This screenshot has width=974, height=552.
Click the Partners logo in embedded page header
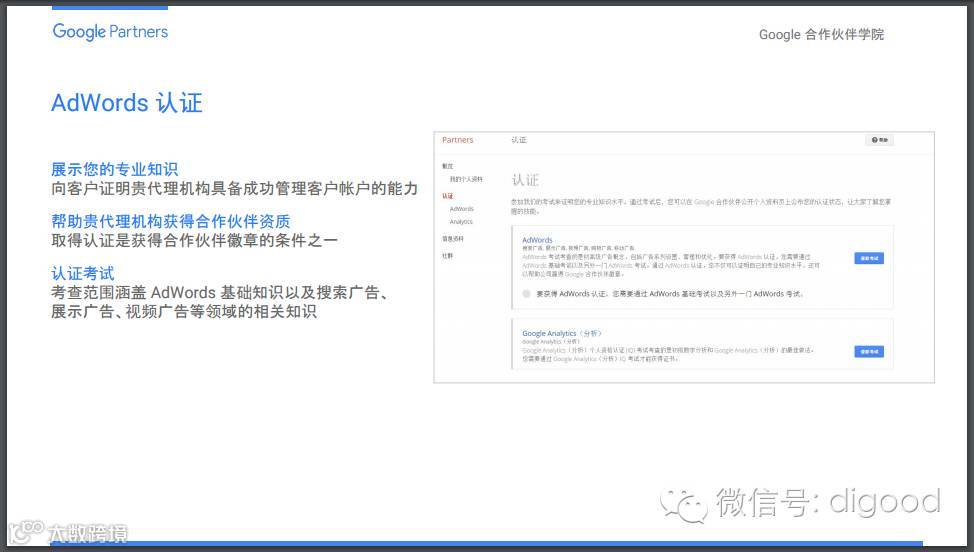point(458,140)
